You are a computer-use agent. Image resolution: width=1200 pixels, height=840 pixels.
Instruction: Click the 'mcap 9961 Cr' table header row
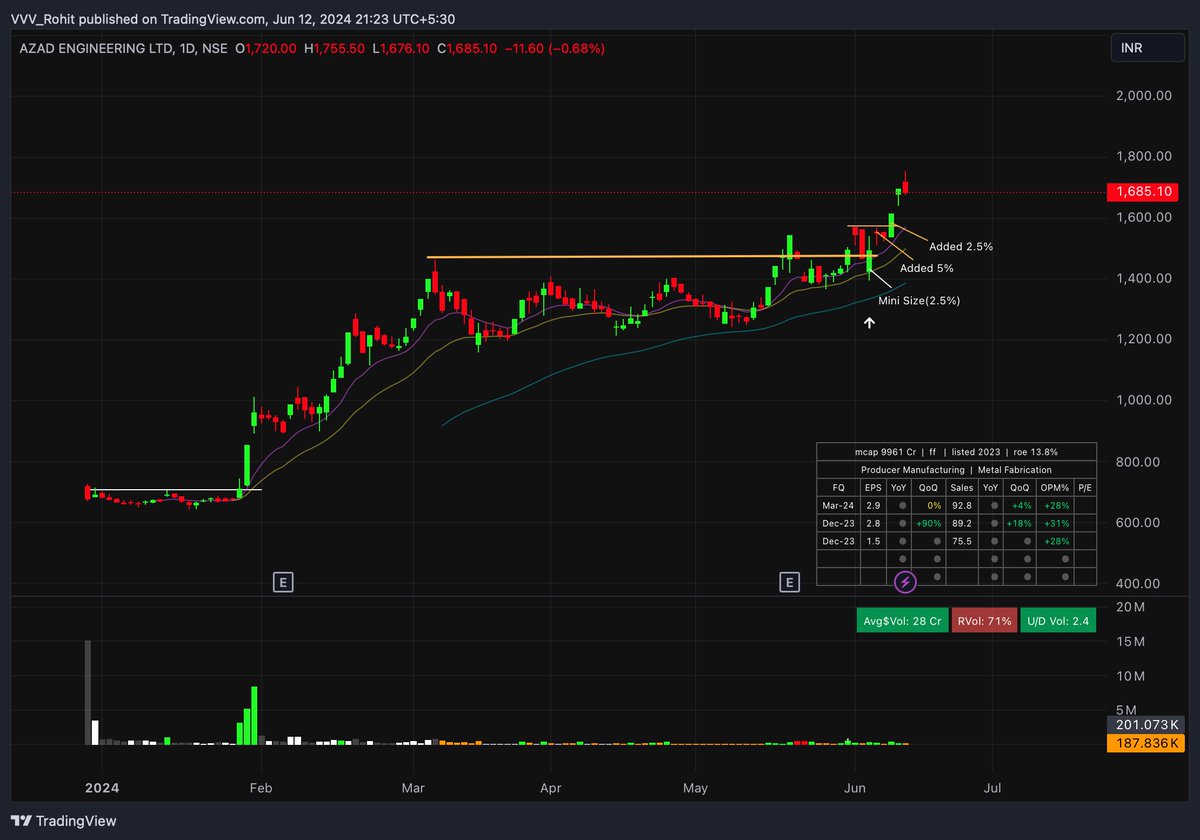[957, 452]
